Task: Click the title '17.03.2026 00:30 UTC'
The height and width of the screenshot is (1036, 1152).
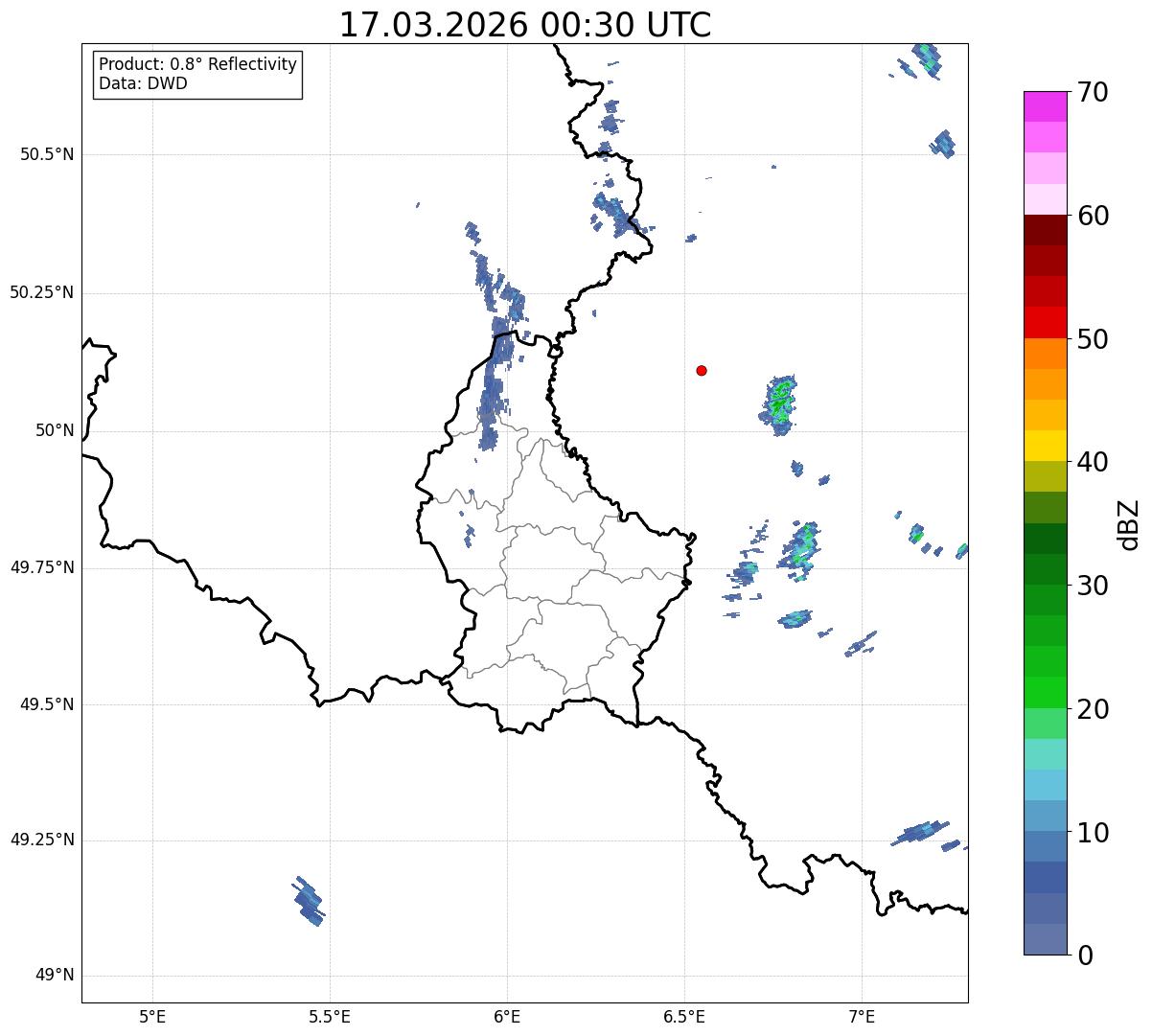Action: 525,25
